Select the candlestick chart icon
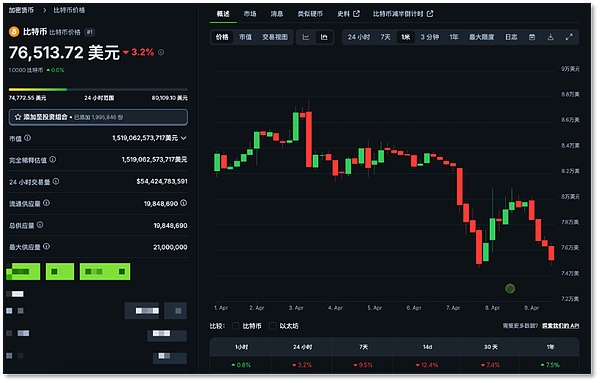This screenshot has height=383, width=600. 324,37
